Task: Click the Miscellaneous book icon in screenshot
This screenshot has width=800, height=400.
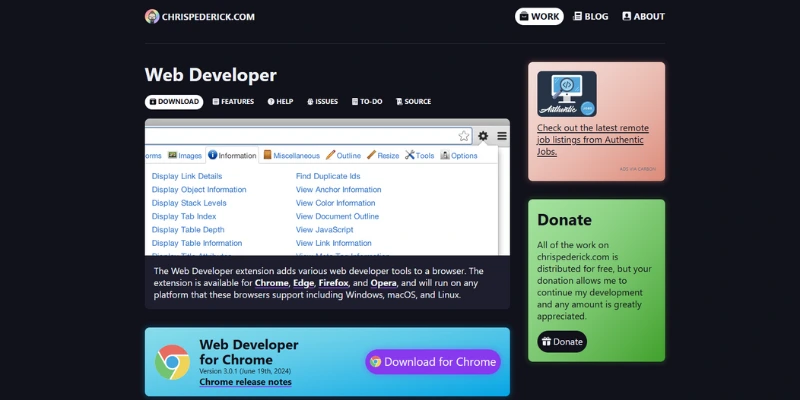Action: coord(267,155)
